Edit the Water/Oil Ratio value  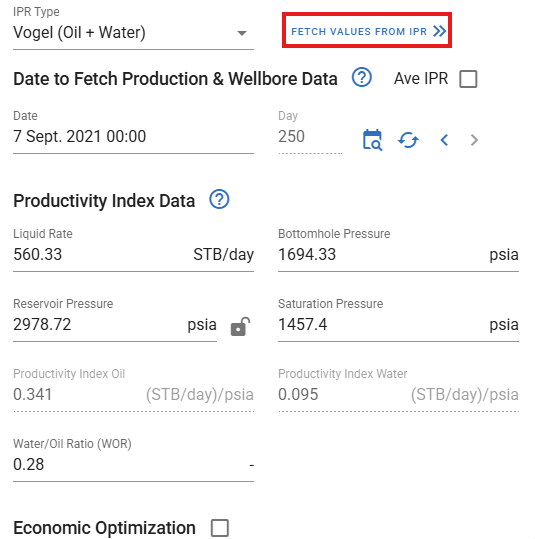[133, 465]
